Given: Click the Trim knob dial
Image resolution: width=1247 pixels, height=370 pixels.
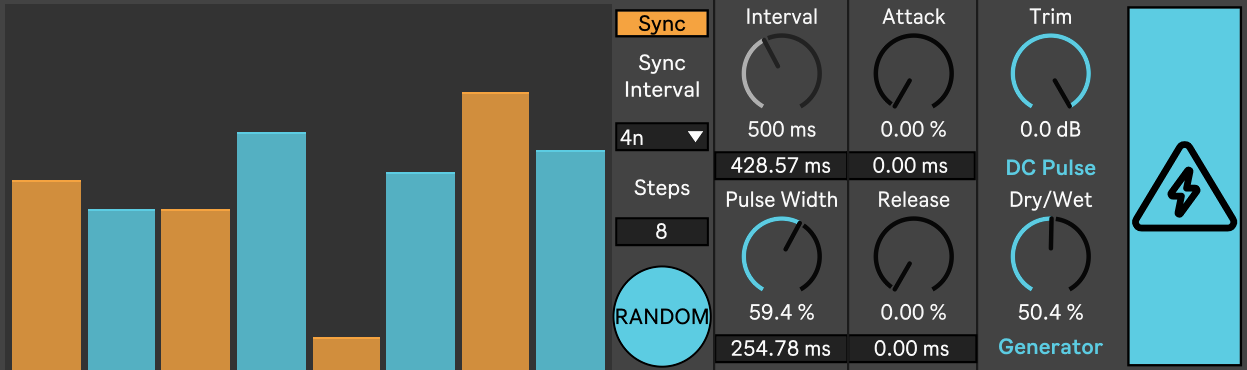Looking at the screenshot, I should pos(1050,71).
